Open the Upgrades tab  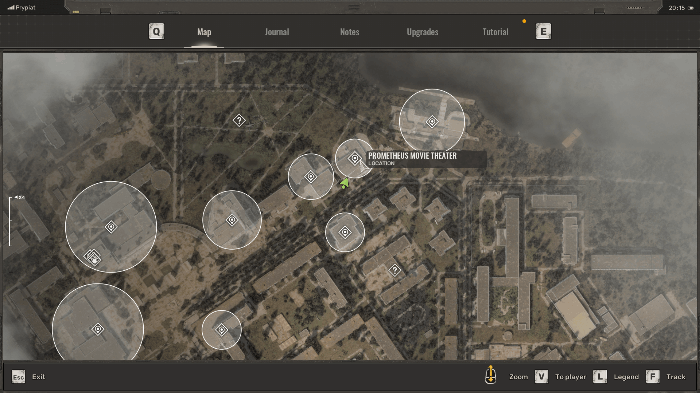click(x=422, y=32)
